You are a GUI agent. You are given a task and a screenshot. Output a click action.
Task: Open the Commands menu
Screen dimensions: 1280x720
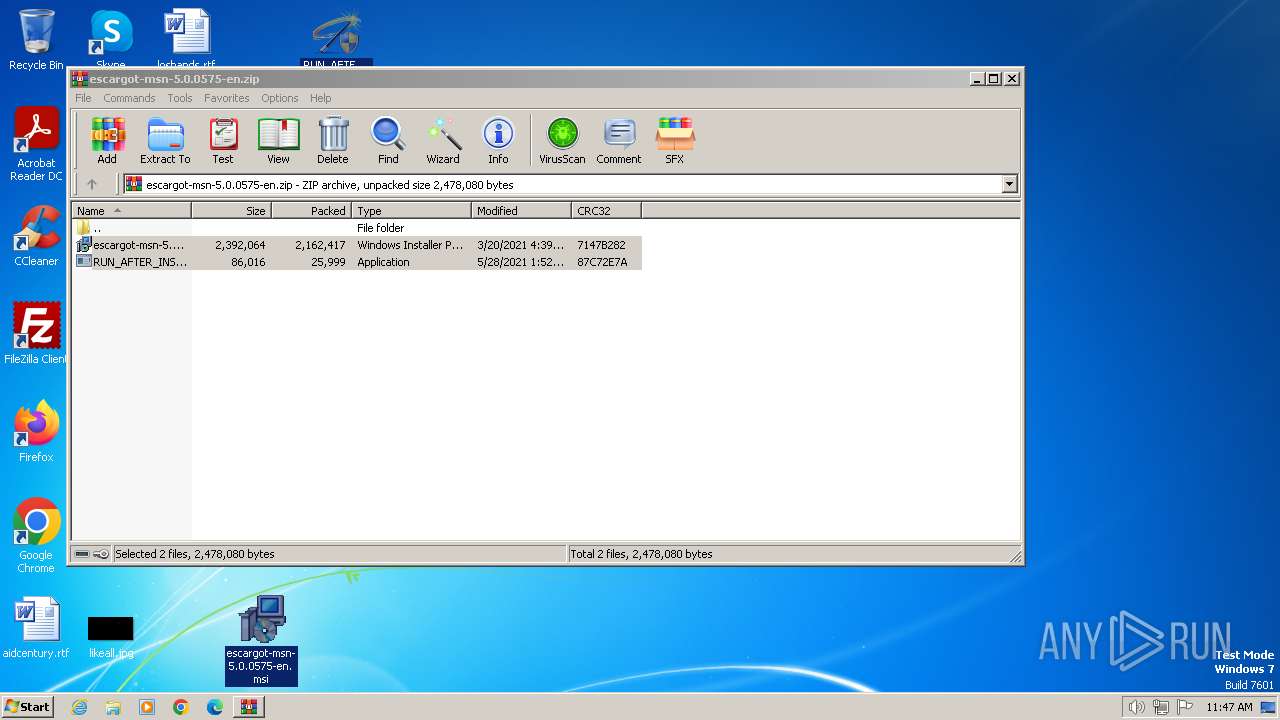[x=129, y=98]
